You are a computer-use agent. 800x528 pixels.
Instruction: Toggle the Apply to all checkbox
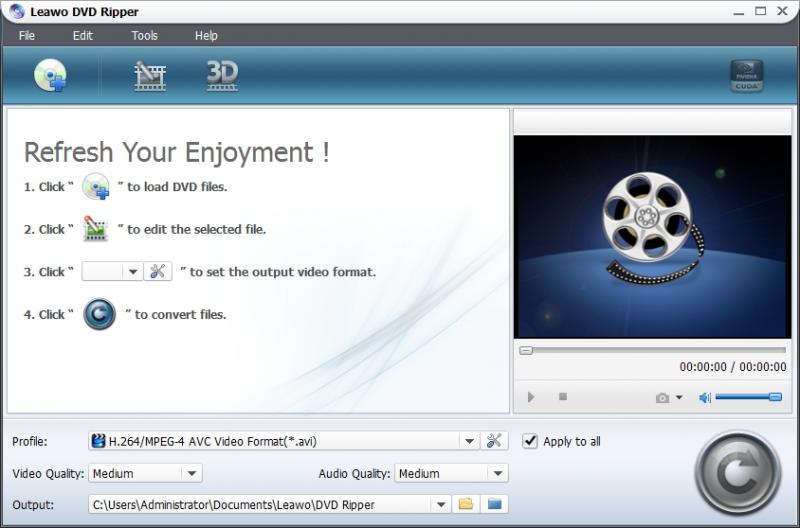530,441
